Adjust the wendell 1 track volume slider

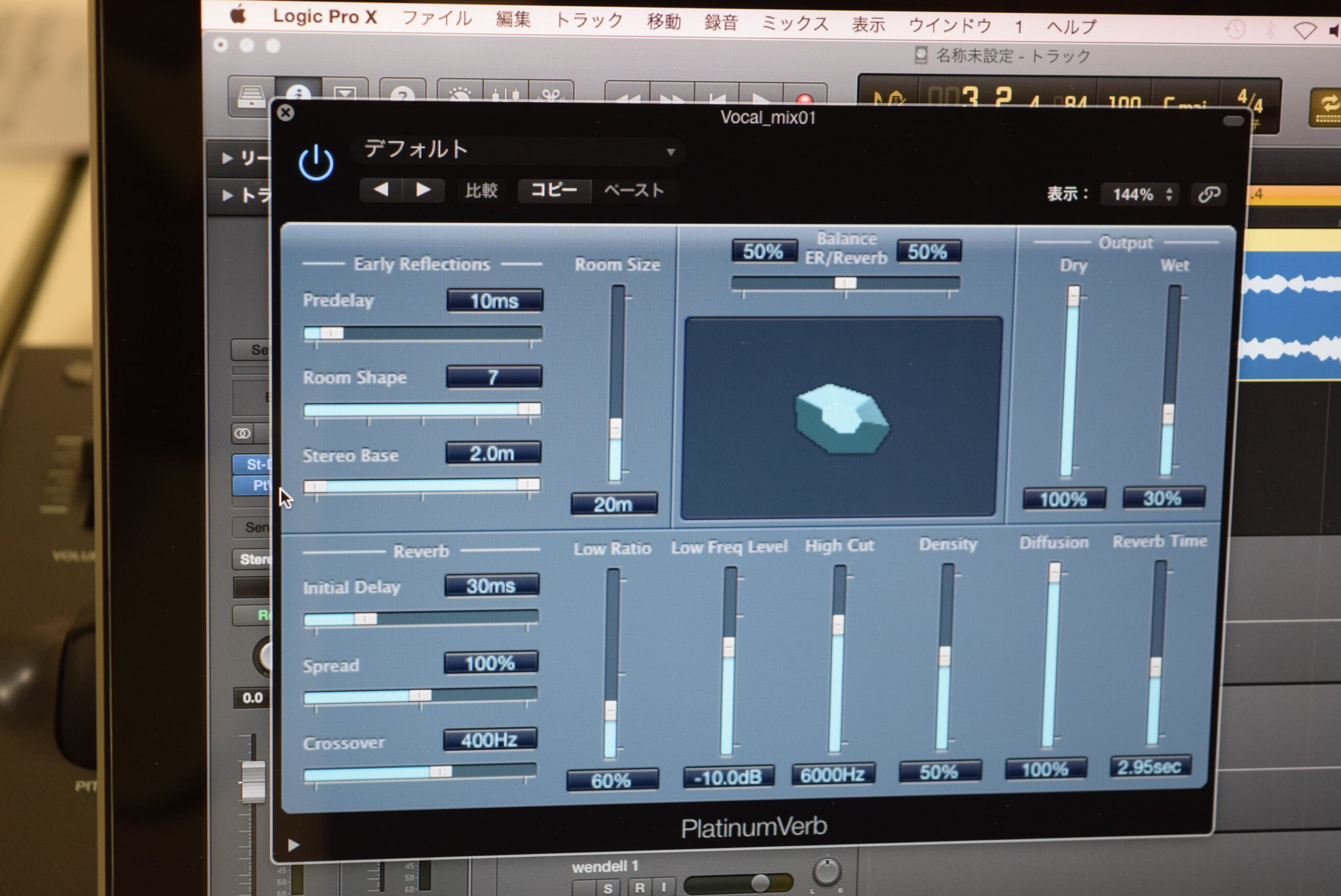(739, 883)
